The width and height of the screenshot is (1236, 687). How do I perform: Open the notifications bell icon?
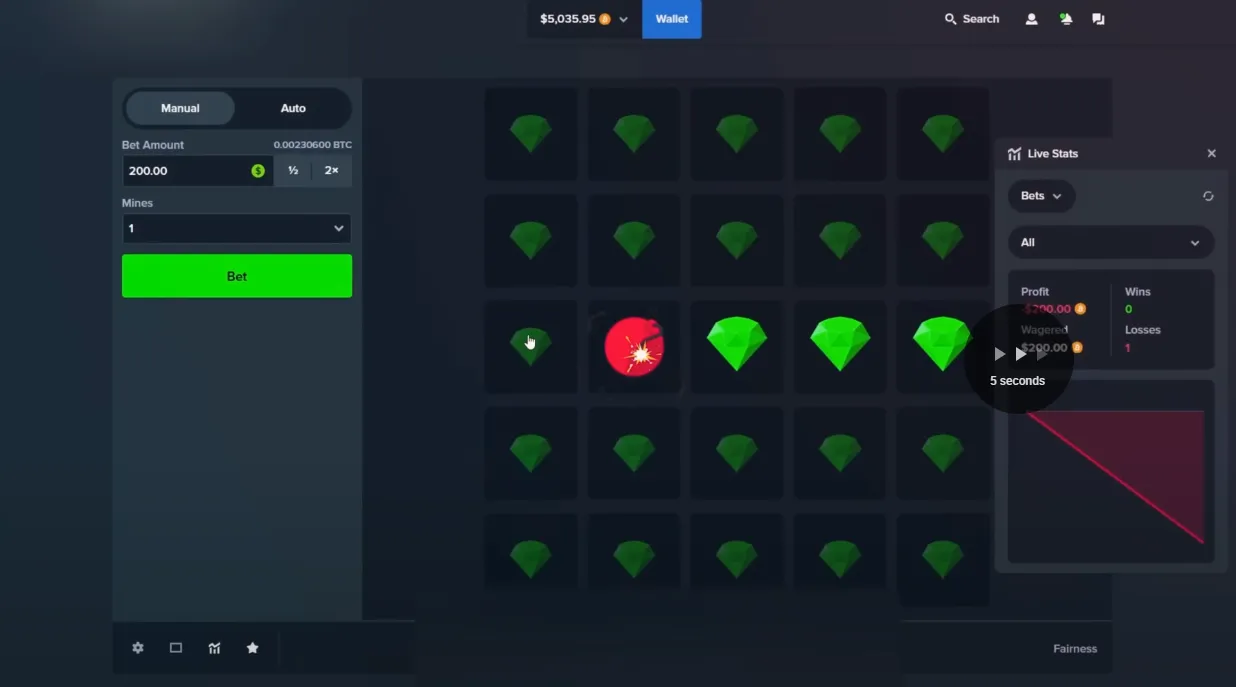(x=1065, y=19)
